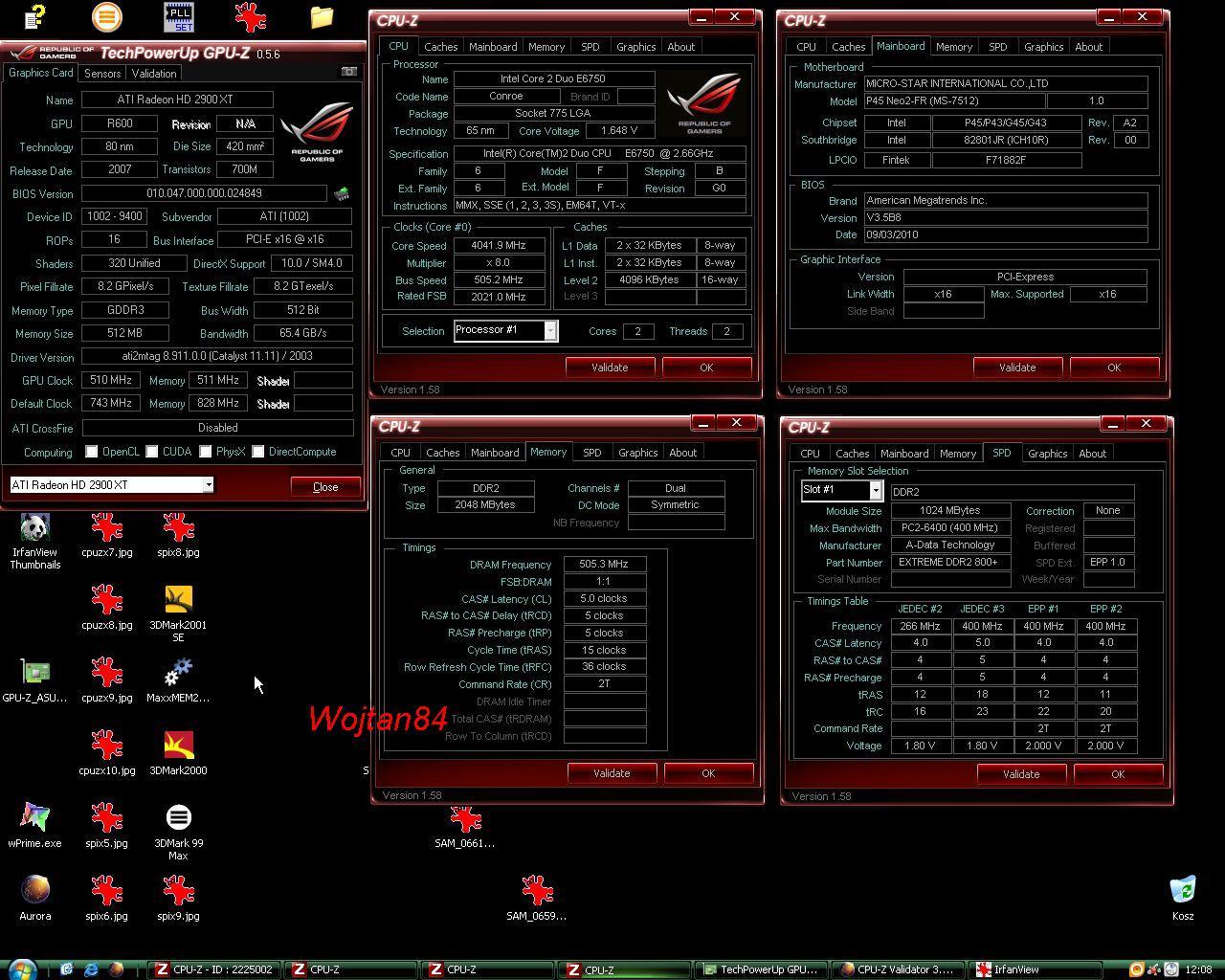The image size is (1225, 980).
Task: Launch 3DMark2000 shortcut
Action: point(178,753)
